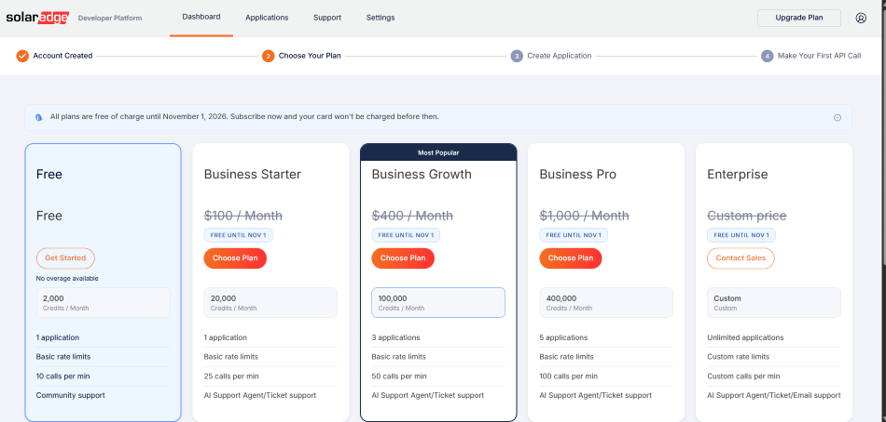The width and height of the screenshot is (886, 422).
Task: Click the 100,000 Credits / Month box
Action: [x=438, y=303]
